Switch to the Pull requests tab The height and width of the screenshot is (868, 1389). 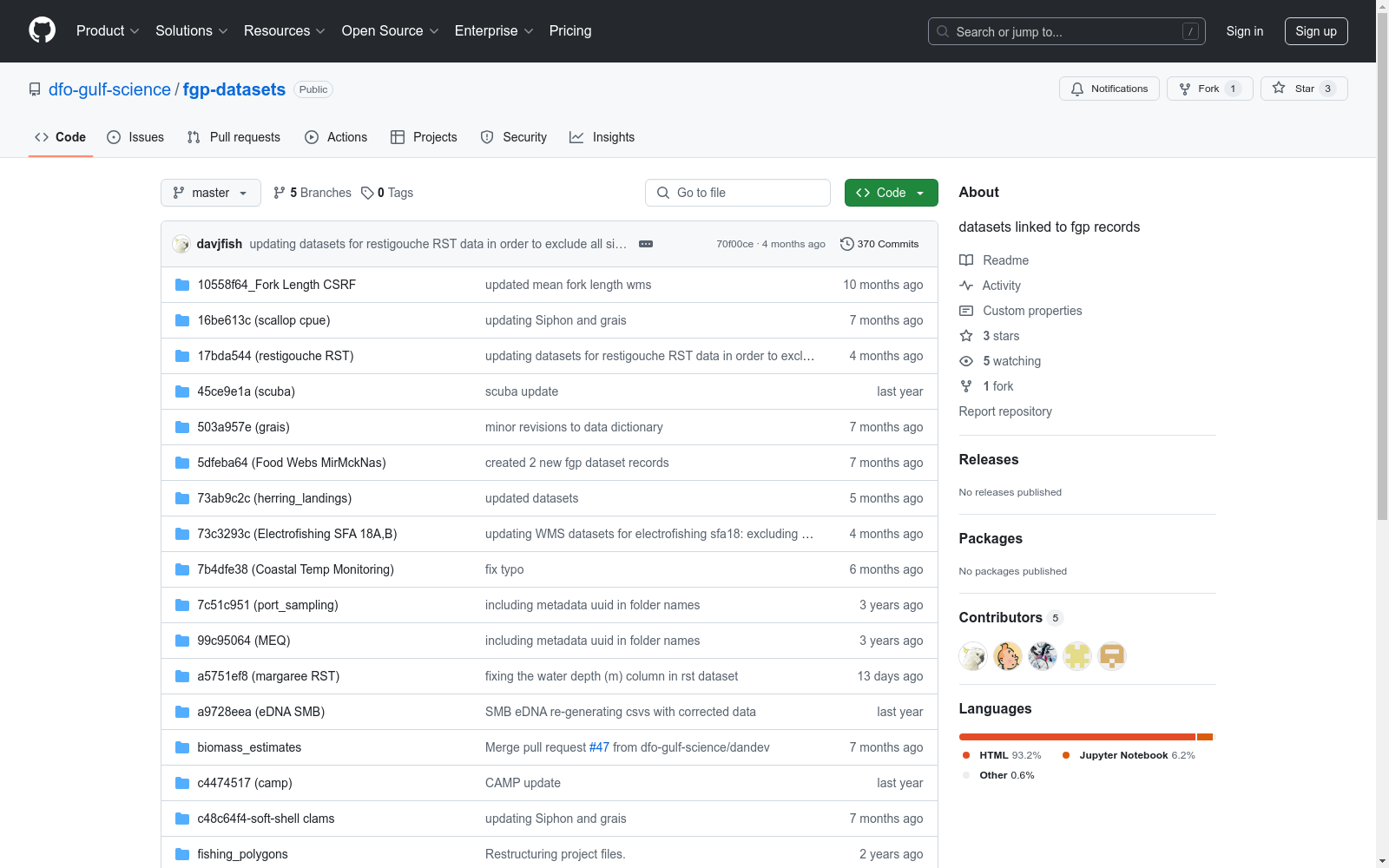coord(234,137)
